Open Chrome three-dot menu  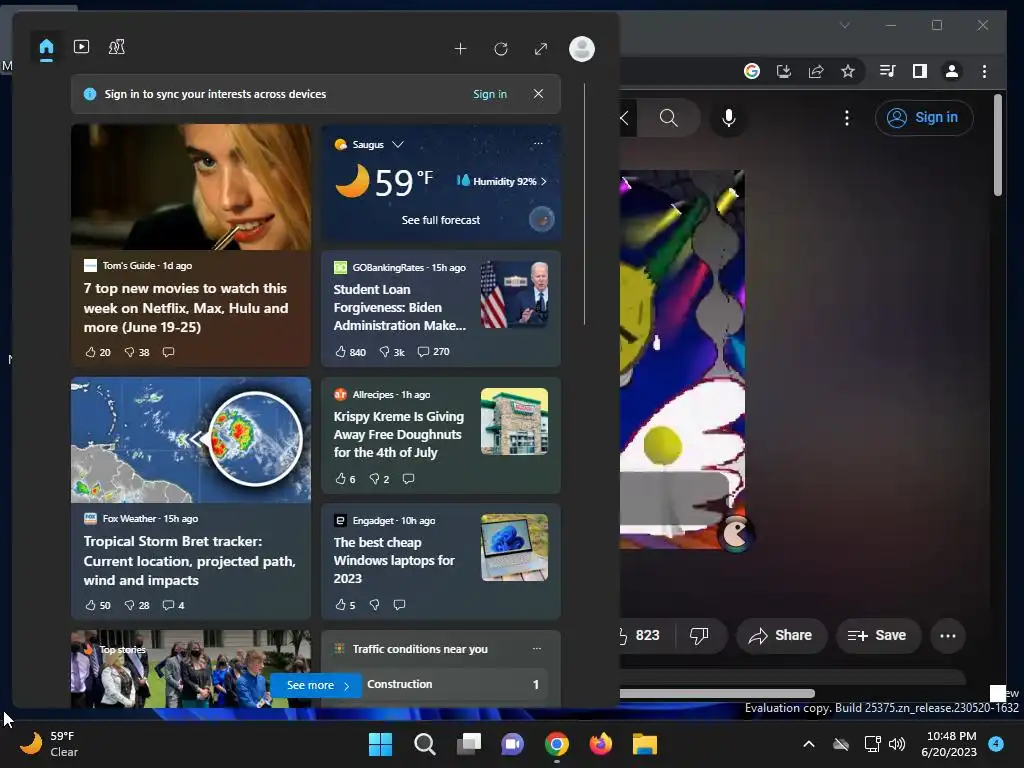point(984,71)
